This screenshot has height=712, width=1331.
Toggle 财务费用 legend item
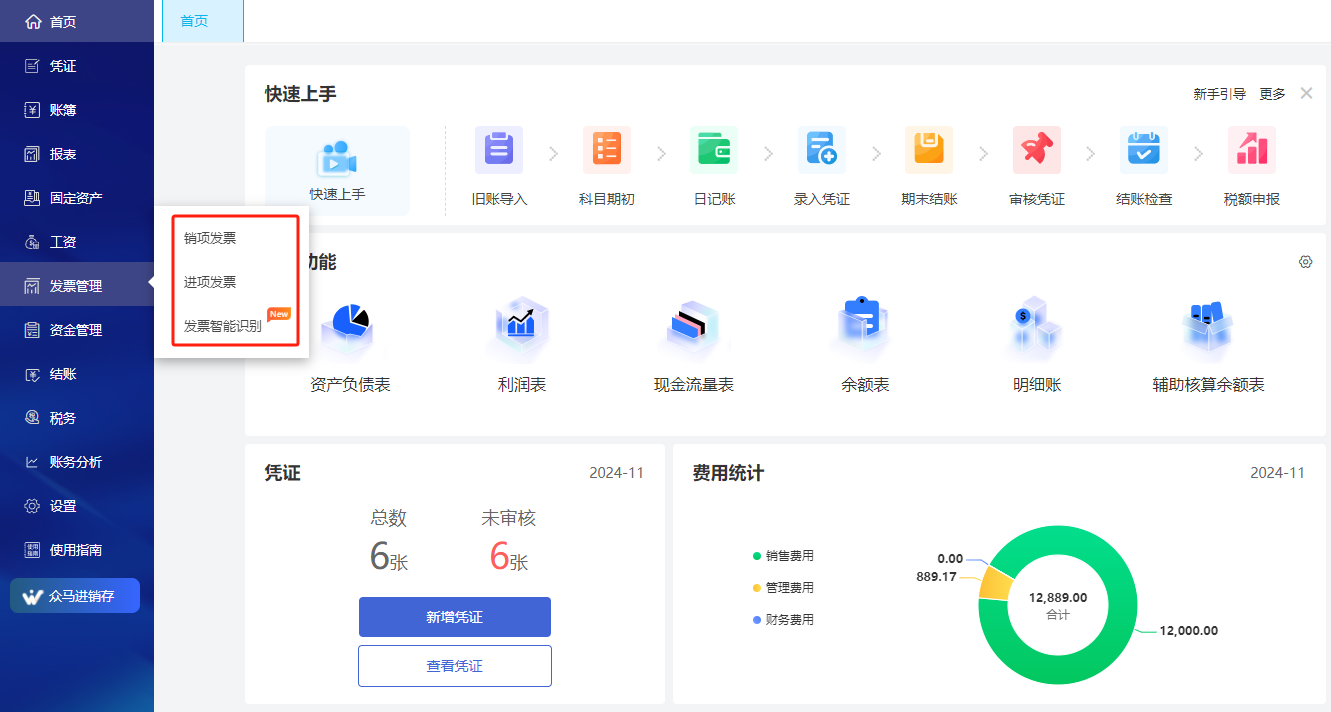point(783,620)
